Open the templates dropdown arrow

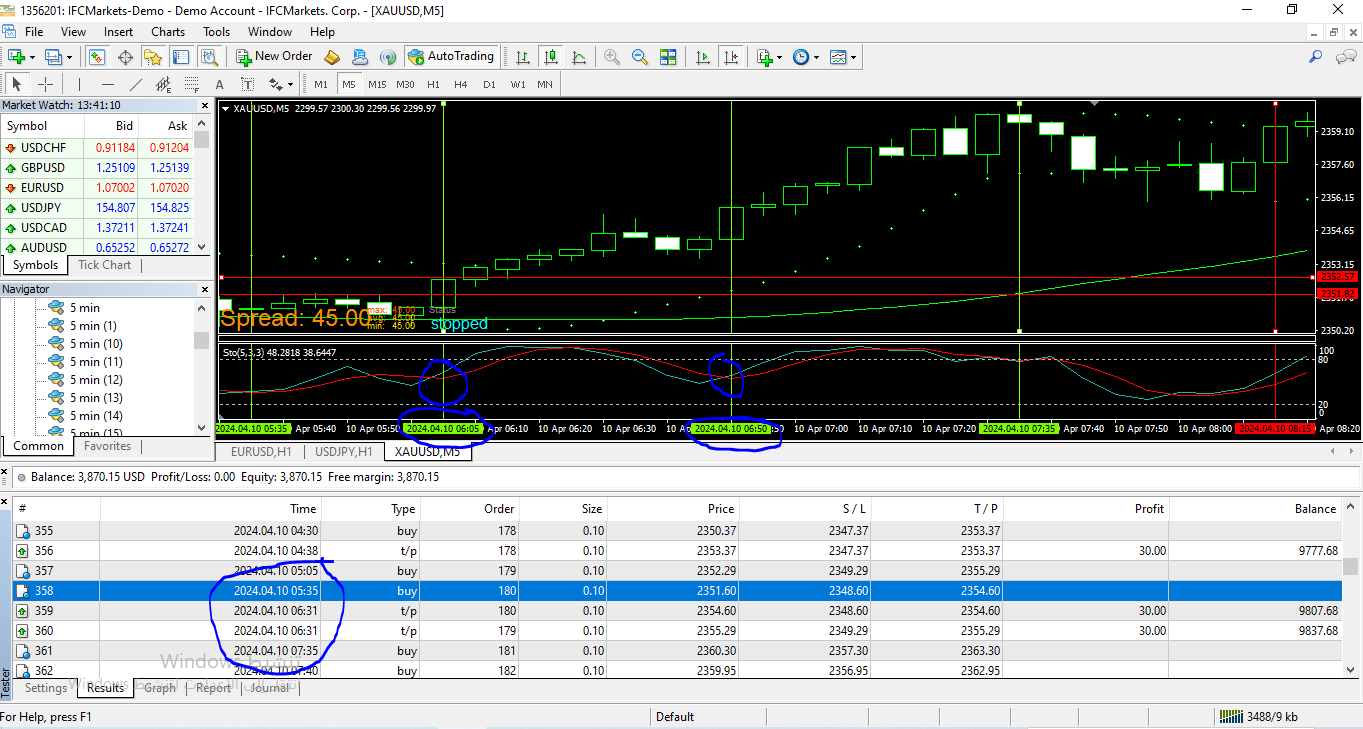pos(853,57)
